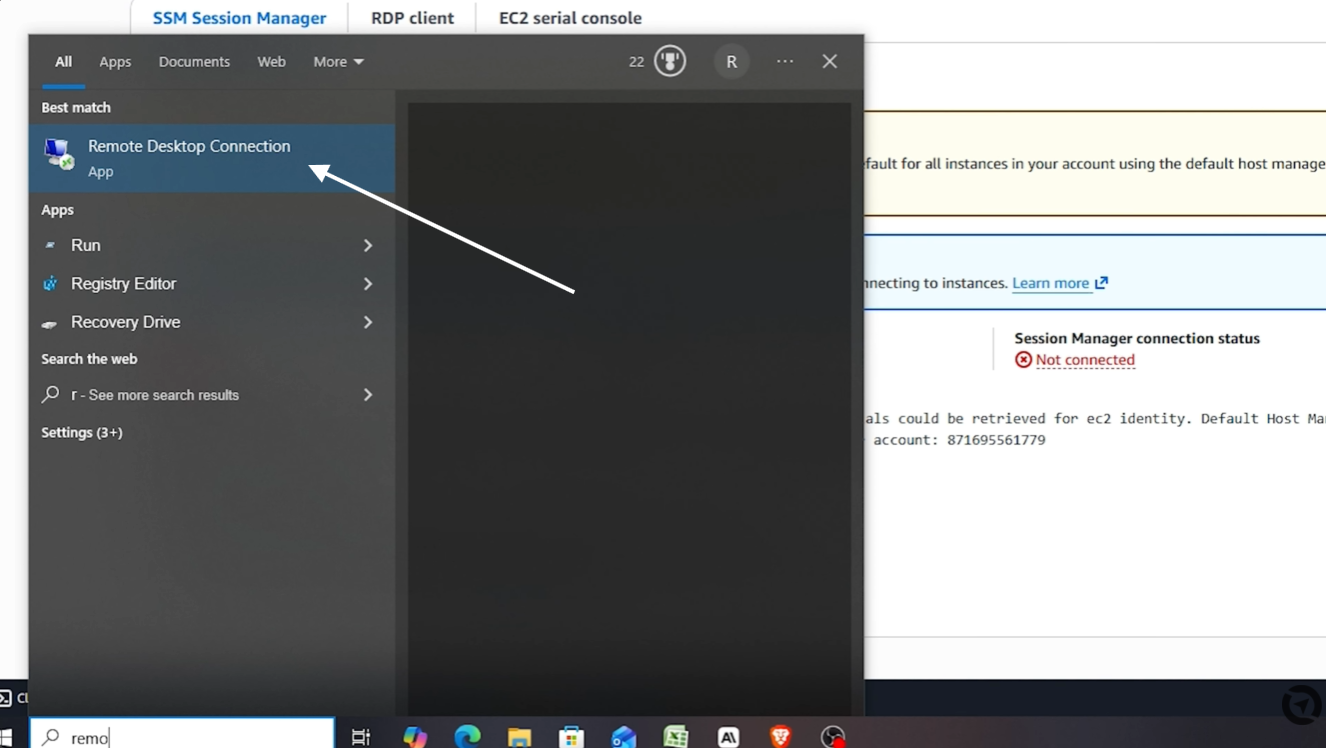Launch Microsoft Edge from the taskbar
1326x748 pixels.
[x=467, y=737]
